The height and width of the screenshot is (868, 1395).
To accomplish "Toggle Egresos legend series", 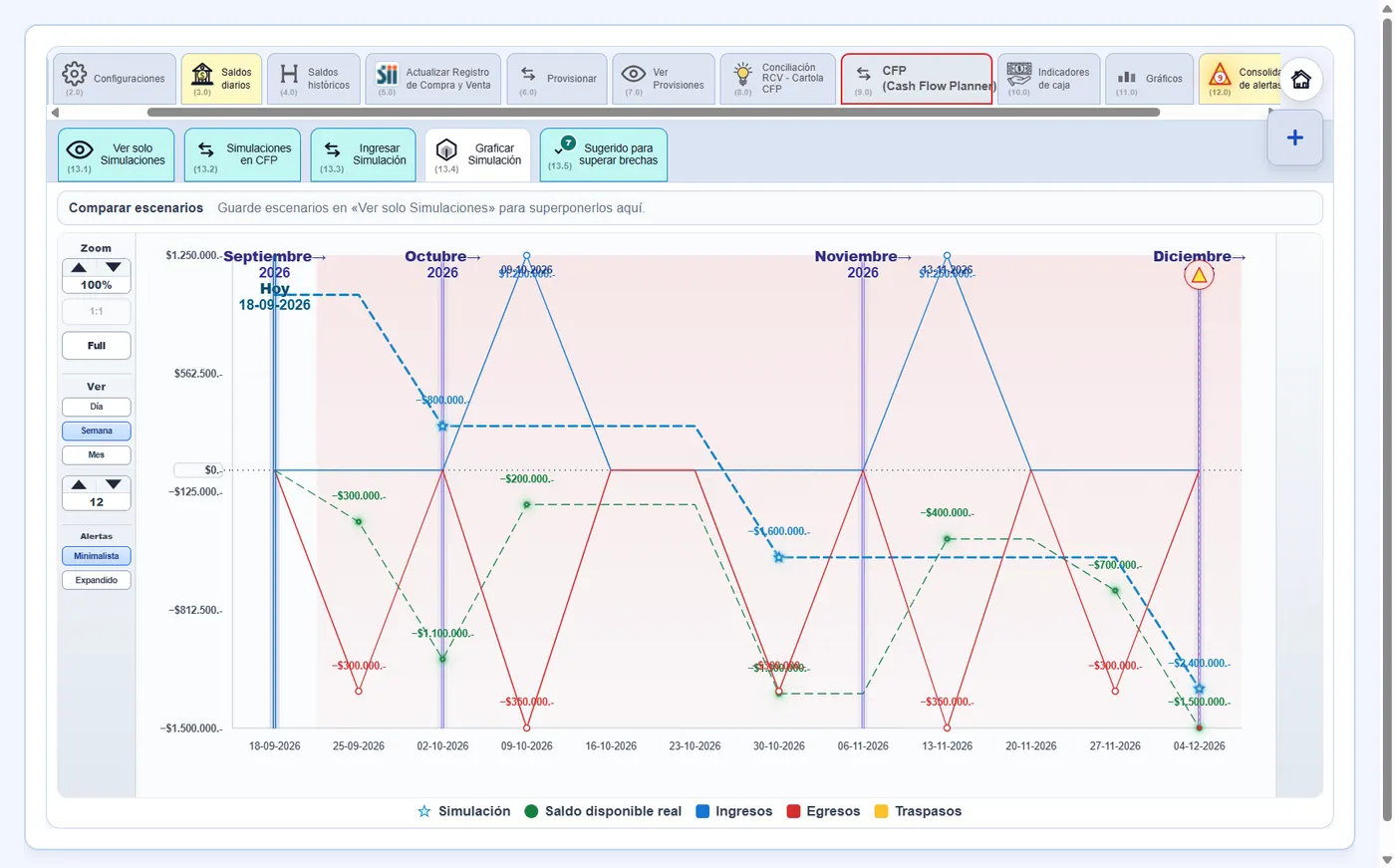I will pyautogui.click(x=823, y=811).
